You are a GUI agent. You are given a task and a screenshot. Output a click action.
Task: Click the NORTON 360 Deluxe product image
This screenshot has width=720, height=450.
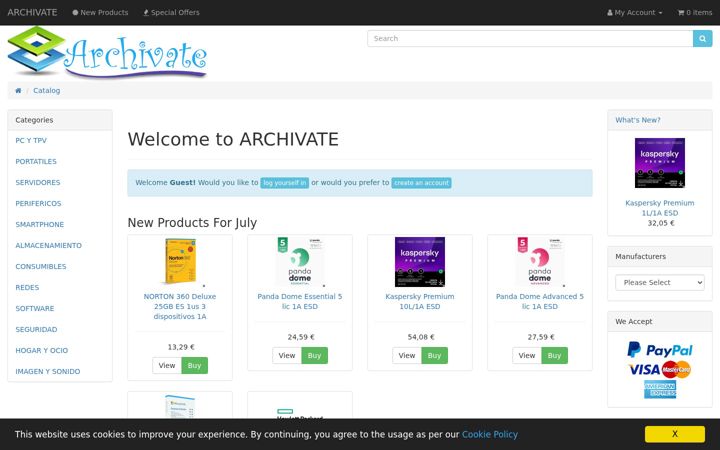[180, 262]
